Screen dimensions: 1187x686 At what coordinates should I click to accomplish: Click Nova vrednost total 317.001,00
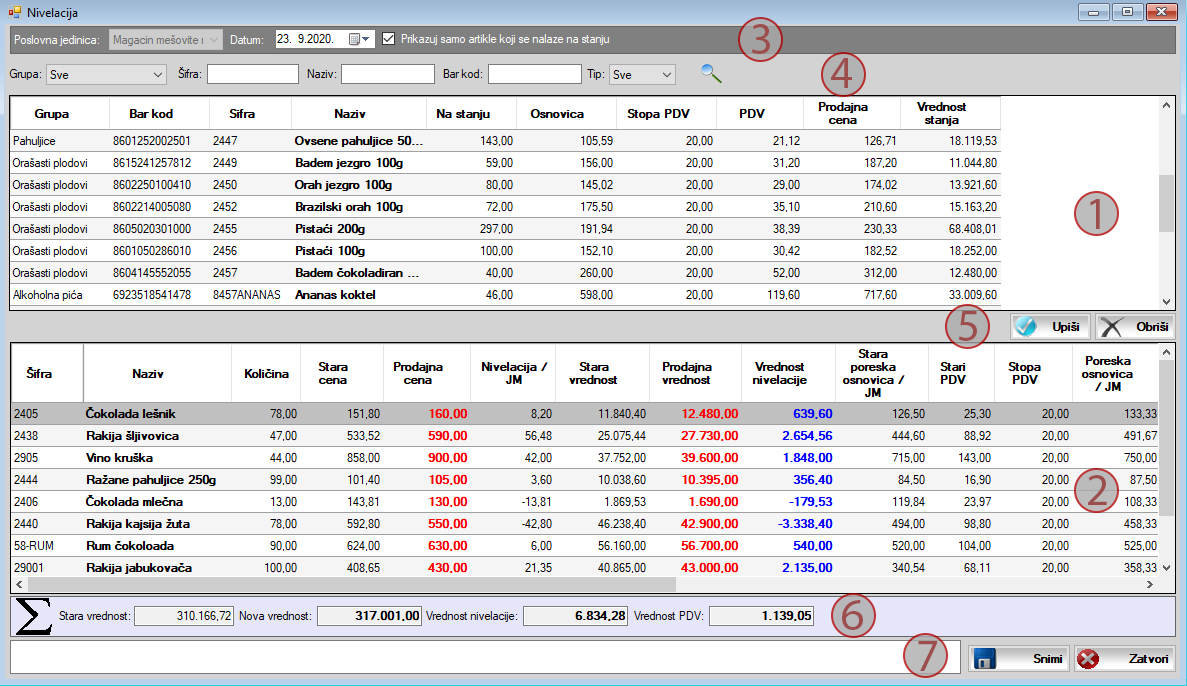[x=369, y=616]
